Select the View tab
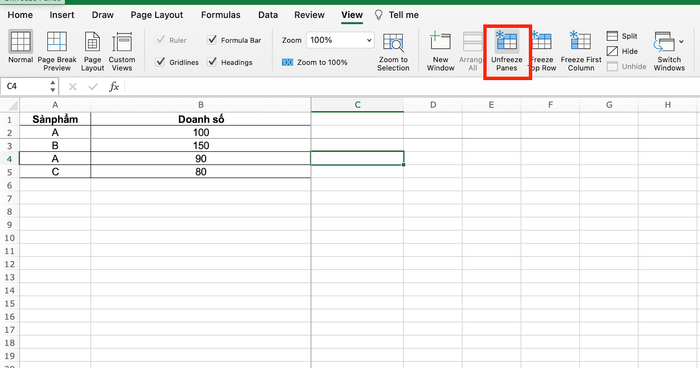Viewport: 700px width, 368px height. [352, 15]
